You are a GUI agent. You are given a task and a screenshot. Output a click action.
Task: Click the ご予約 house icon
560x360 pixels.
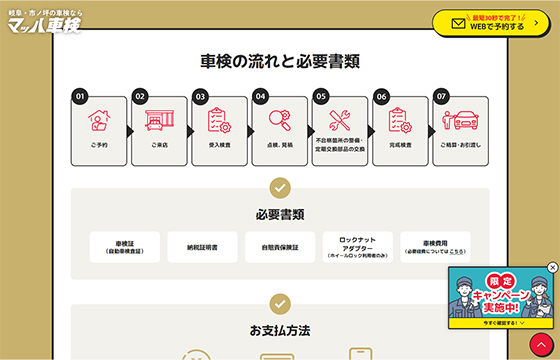(99, 120)
